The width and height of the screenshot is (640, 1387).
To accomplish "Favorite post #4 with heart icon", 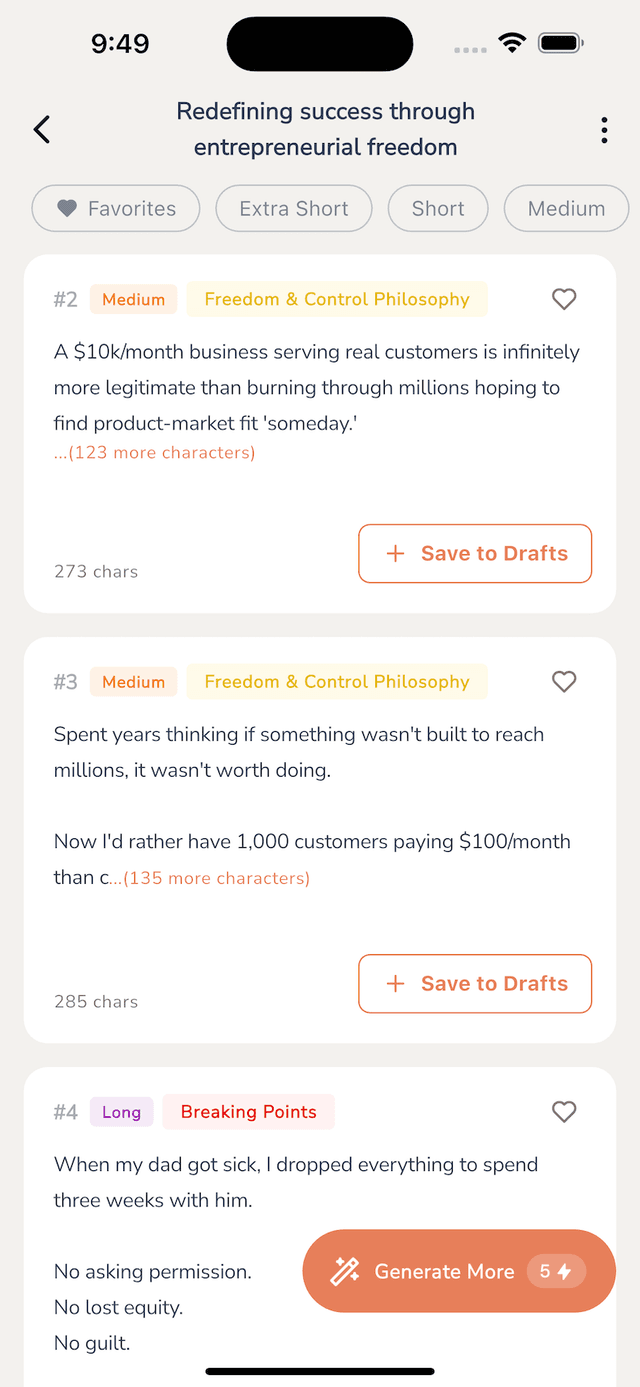I will pyautogui.click(x=564, y=1112).
